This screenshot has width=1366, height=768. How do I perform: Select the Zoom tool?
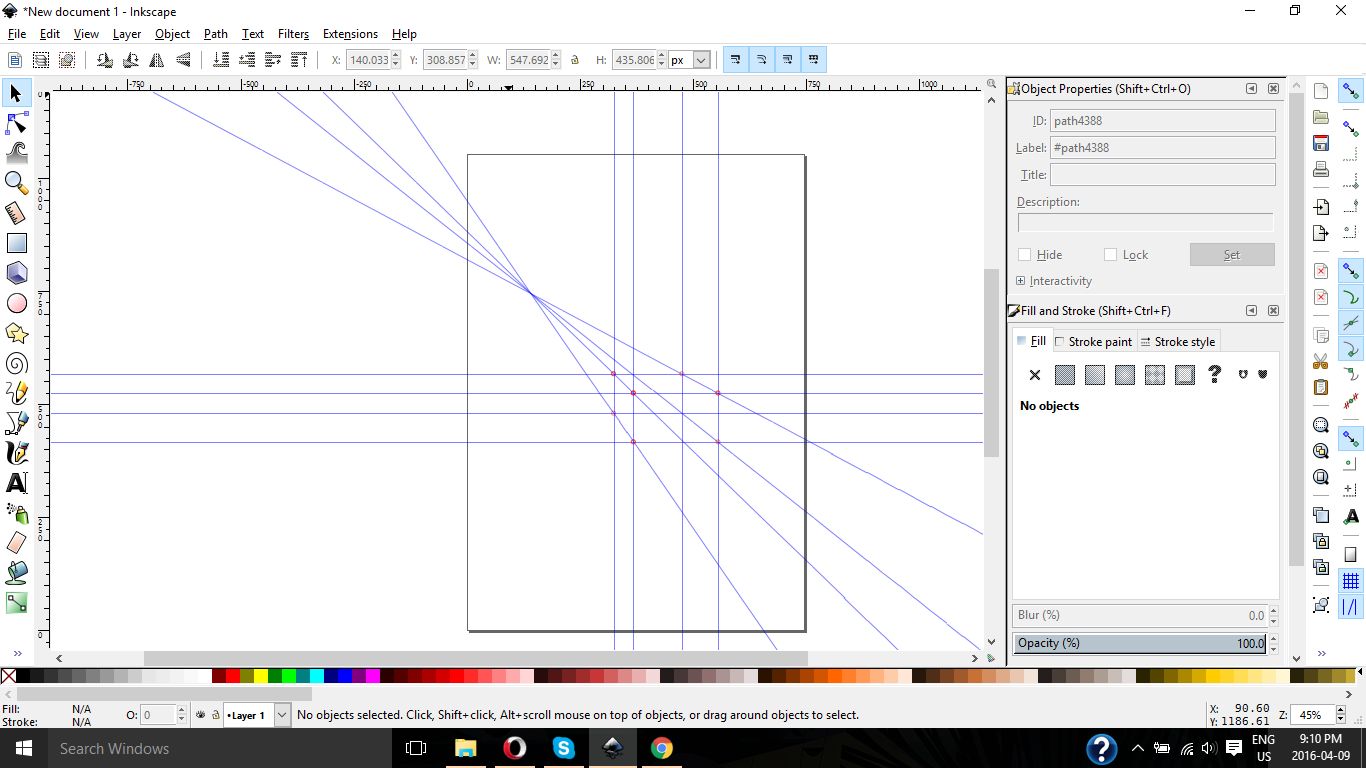pyautogui.click(x=16, y=183)
